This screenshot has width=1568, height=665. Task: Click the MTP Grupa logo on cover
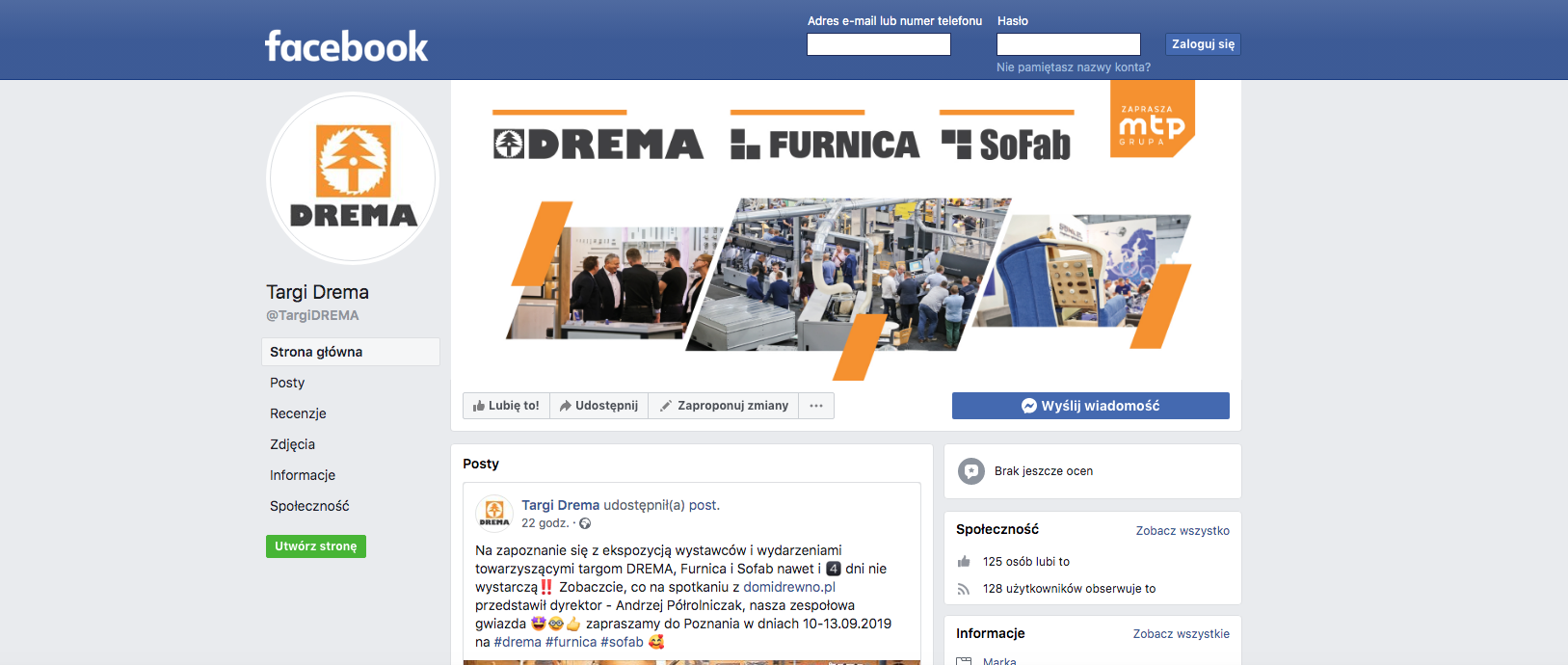[x=1153, y=119]
